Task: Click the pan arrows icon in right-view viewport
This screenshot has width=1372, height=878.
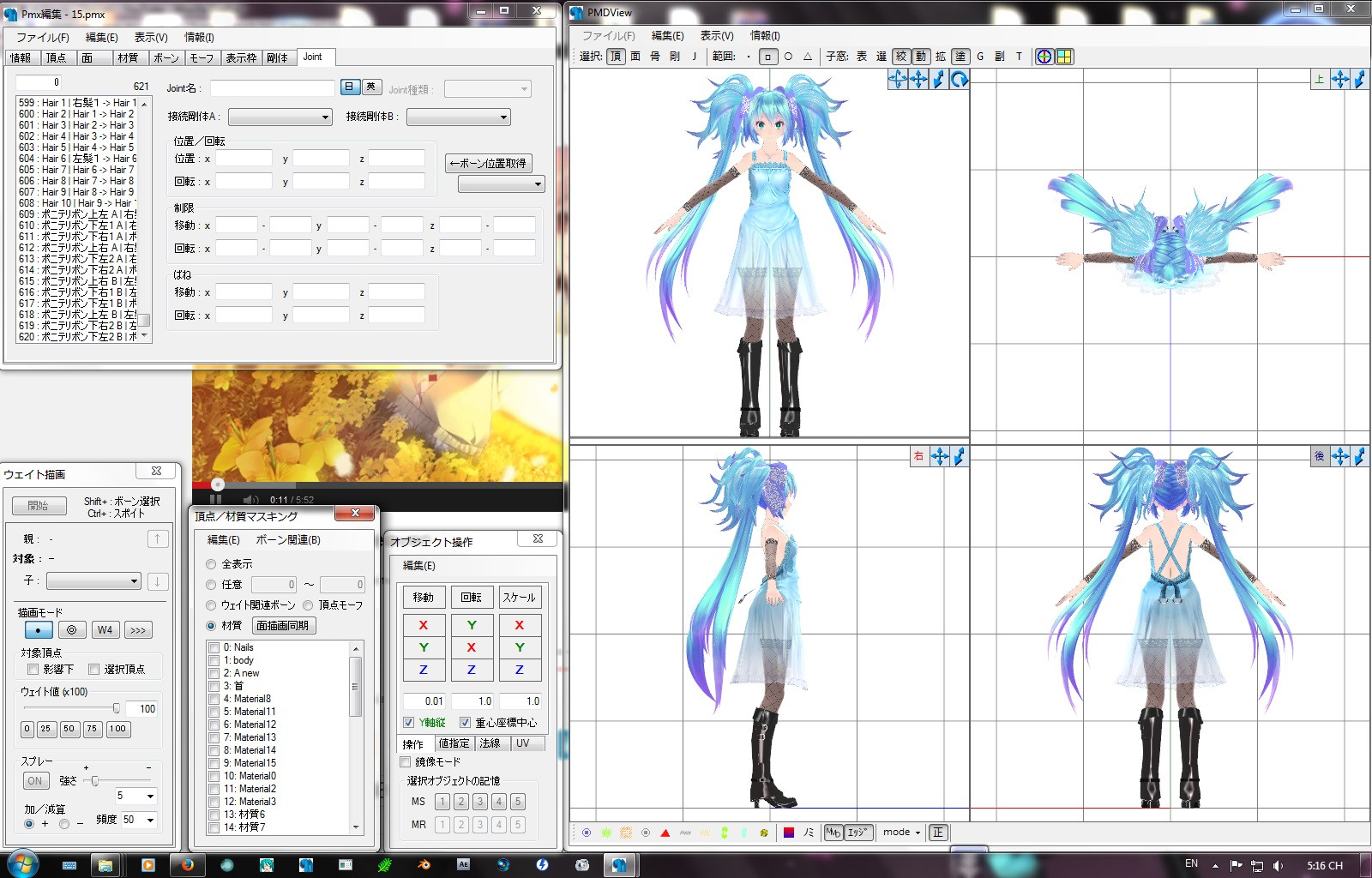Action: 940,456
